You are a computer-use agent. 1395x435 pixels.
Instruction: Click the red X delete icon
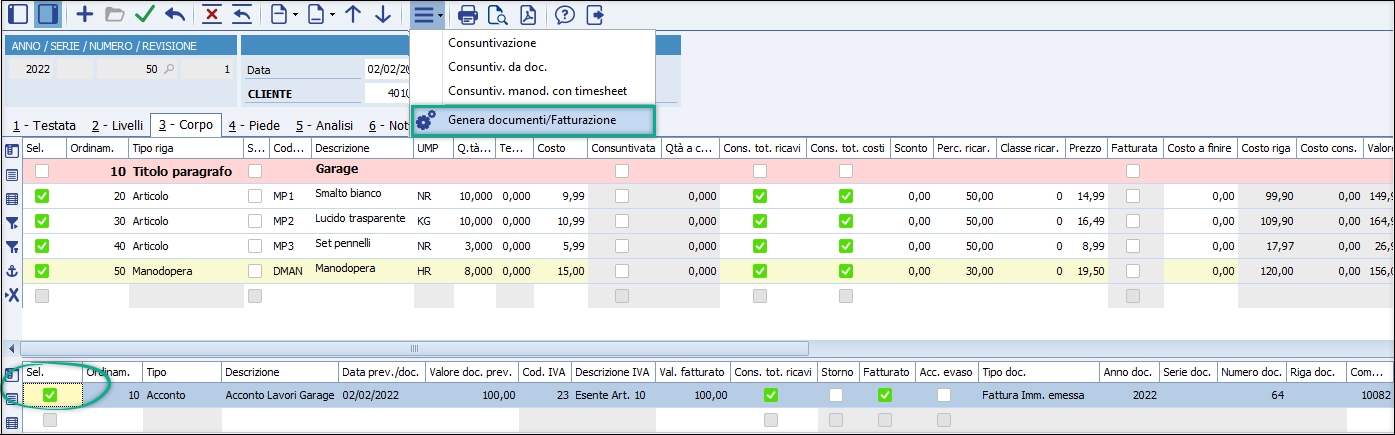coord(212,15)
